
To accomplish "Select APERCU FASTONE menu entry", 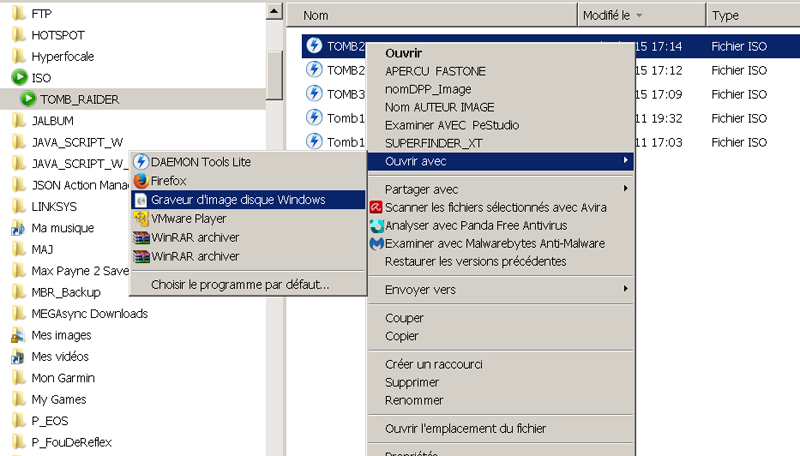I will 501,71.
